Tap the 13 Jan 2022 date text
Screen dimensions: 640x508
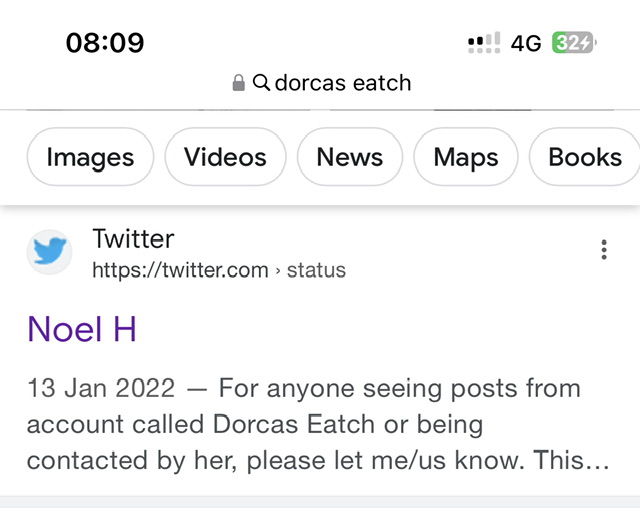tap(101, 388)
